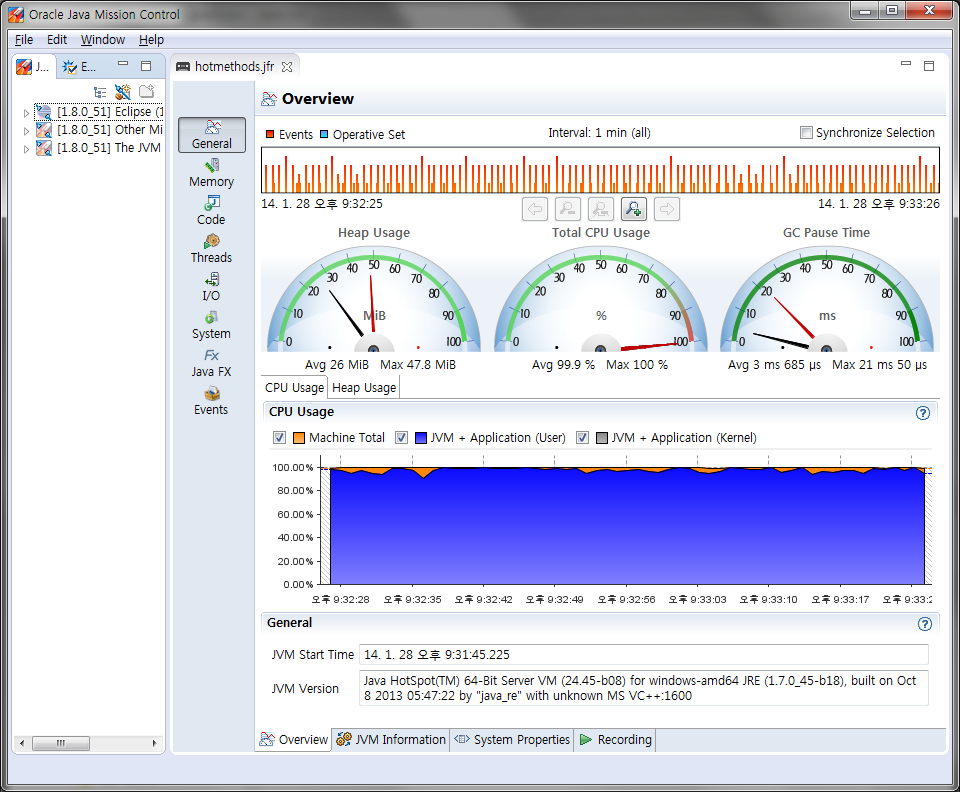The width and height of the screenshot is (960, 792).
Task: Switch to the Heap Usage tab
Action: tap(364, 388)
